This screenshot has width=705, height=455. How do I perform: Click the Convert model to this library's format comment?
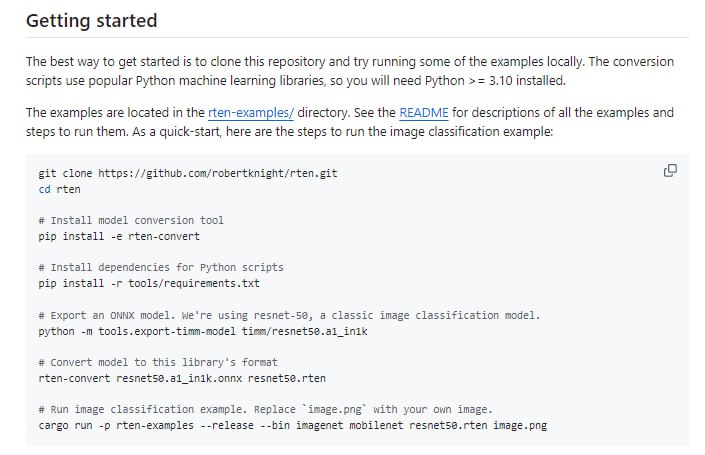pyautogui.click(x=157, y=362)
